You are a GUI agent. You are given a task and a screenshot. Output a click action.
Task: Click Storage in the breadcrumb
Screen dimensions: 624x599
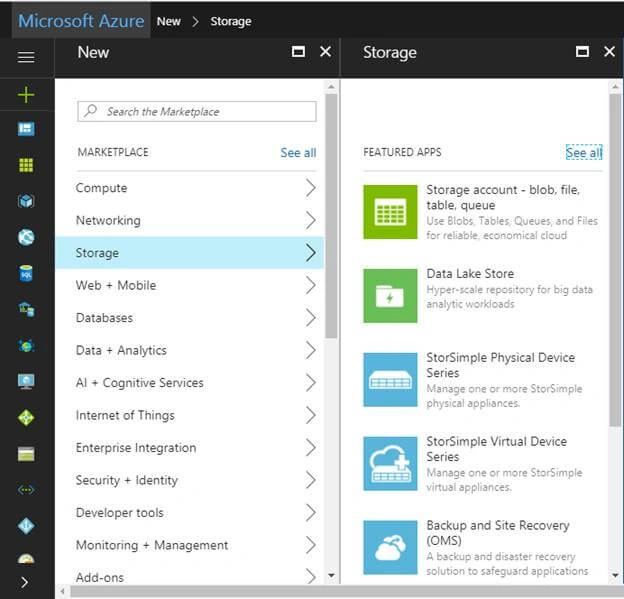click(231, 21)
